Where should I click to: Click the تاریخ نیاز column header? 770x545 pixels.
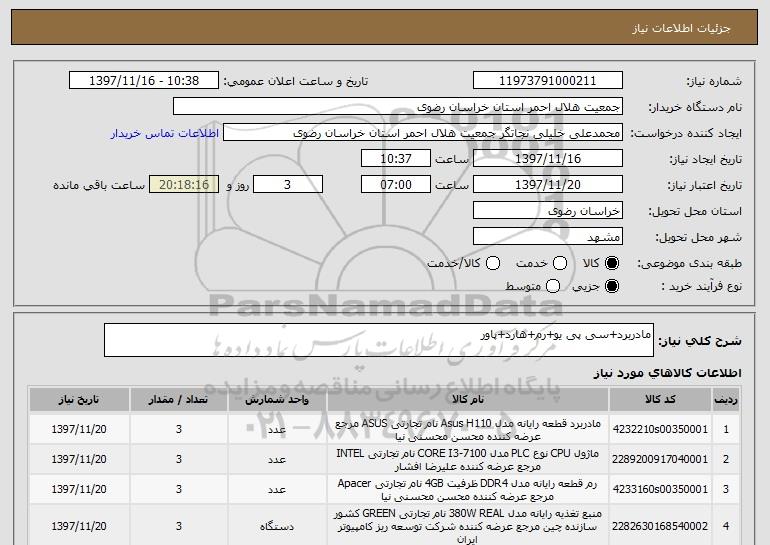click(x=79, y=400)
